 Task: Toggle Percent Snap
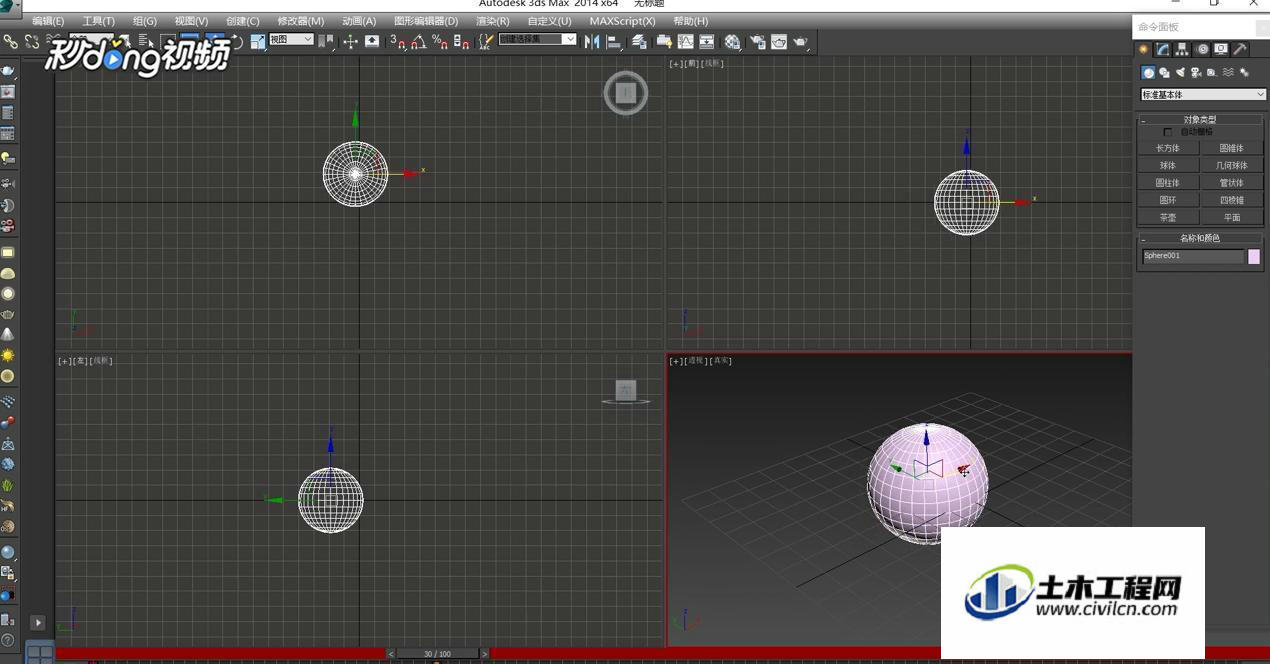440,41
